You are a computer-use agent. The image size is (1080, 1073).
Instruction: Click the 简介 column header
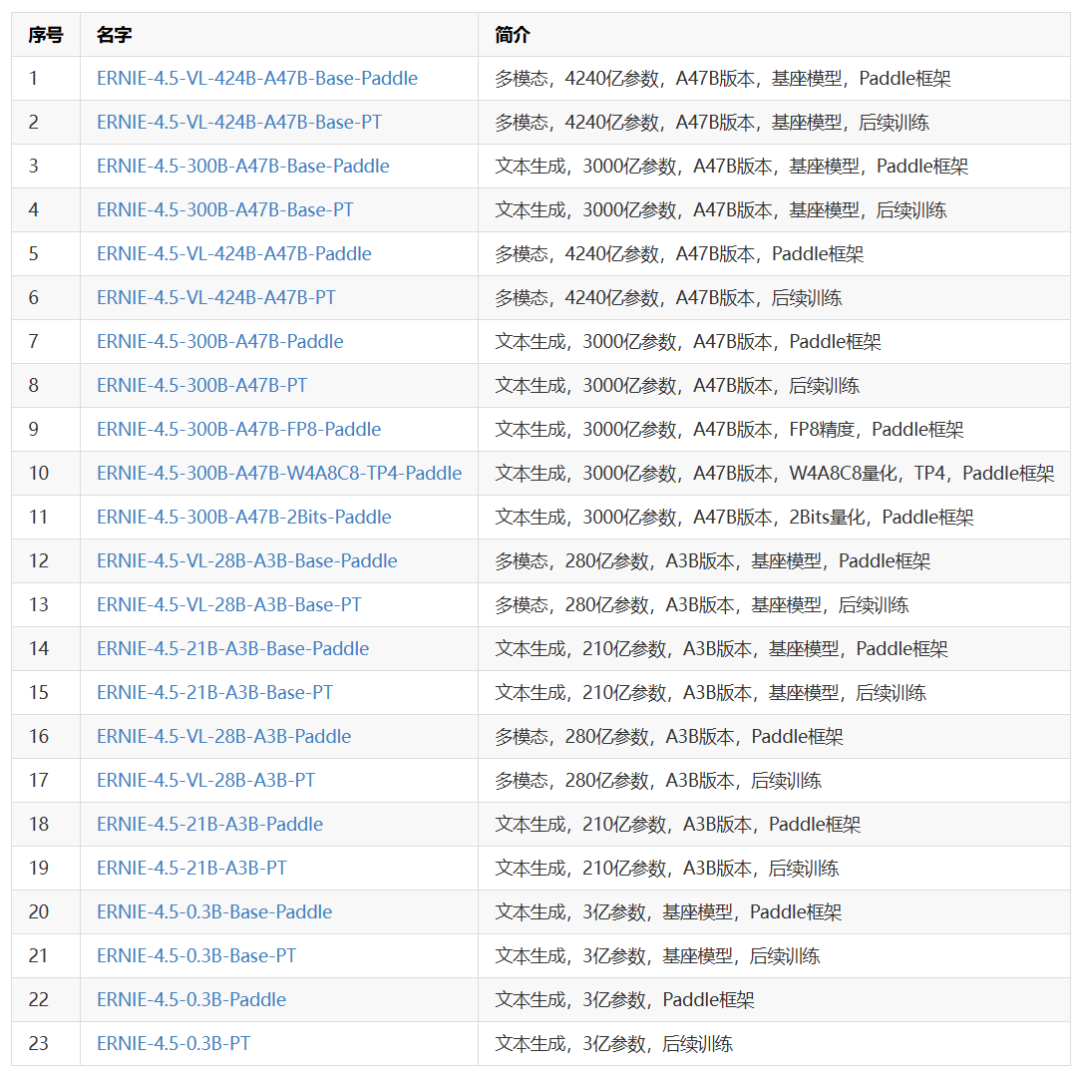coord(774,34)
